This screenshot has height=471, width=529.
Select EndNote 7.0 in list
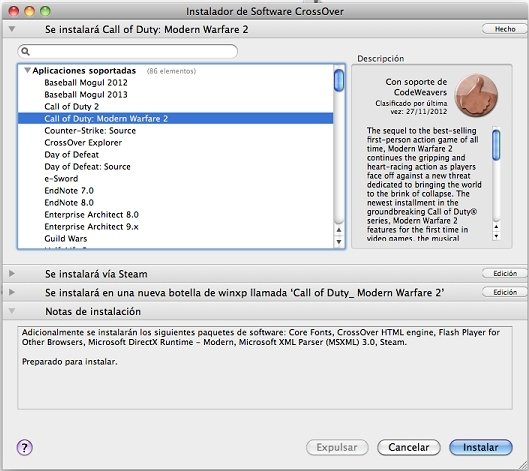[69, 191]
